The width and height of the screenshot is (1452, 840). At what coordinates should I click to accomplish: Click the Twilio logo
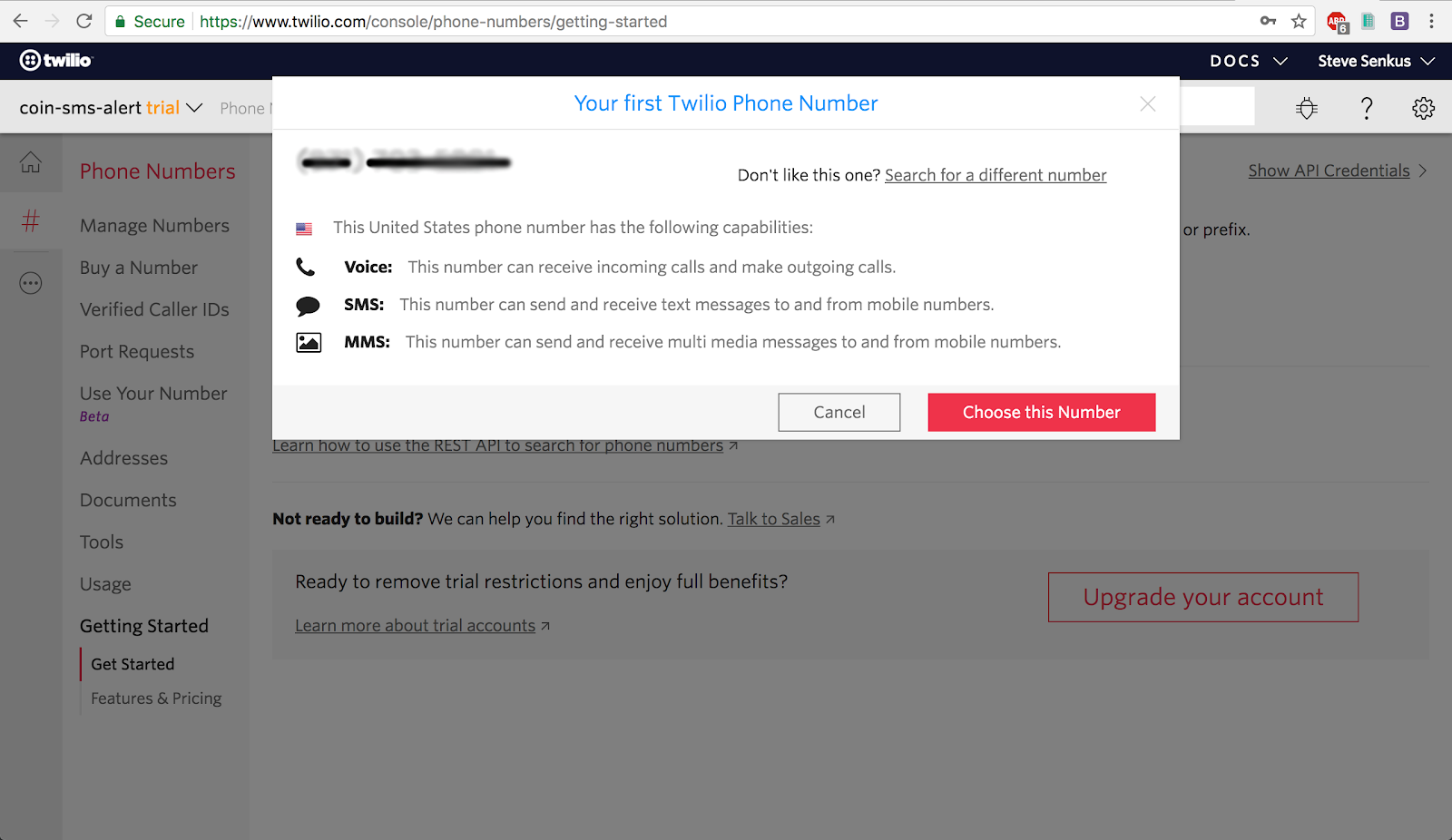(x=56, y=61)
